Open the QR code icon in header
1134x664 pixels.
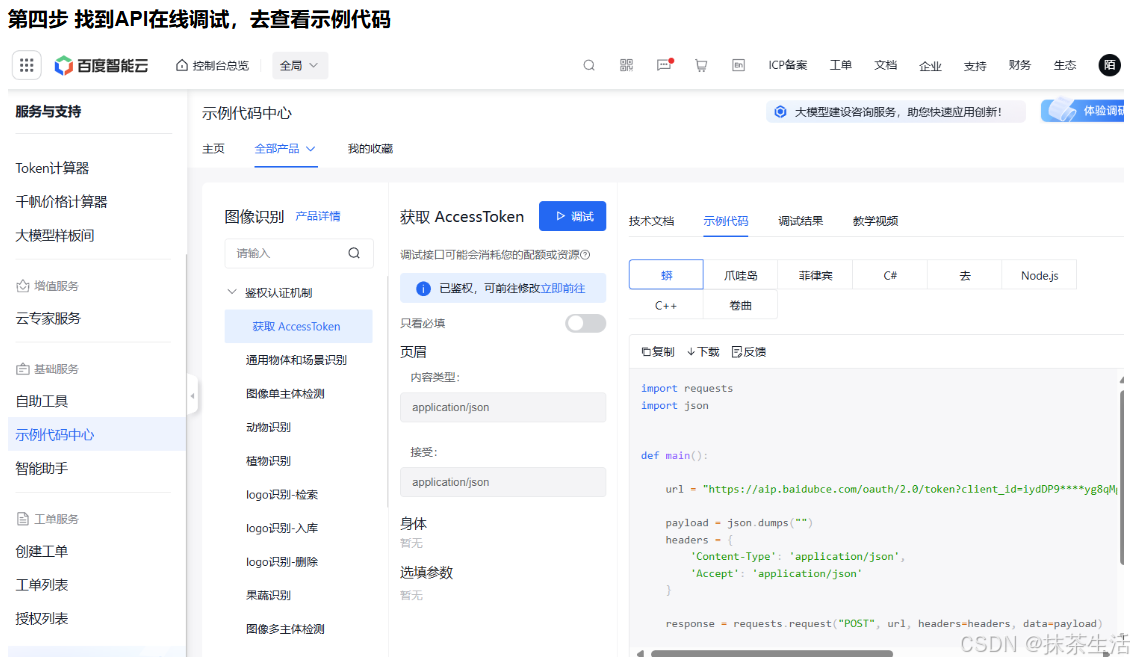626,65
